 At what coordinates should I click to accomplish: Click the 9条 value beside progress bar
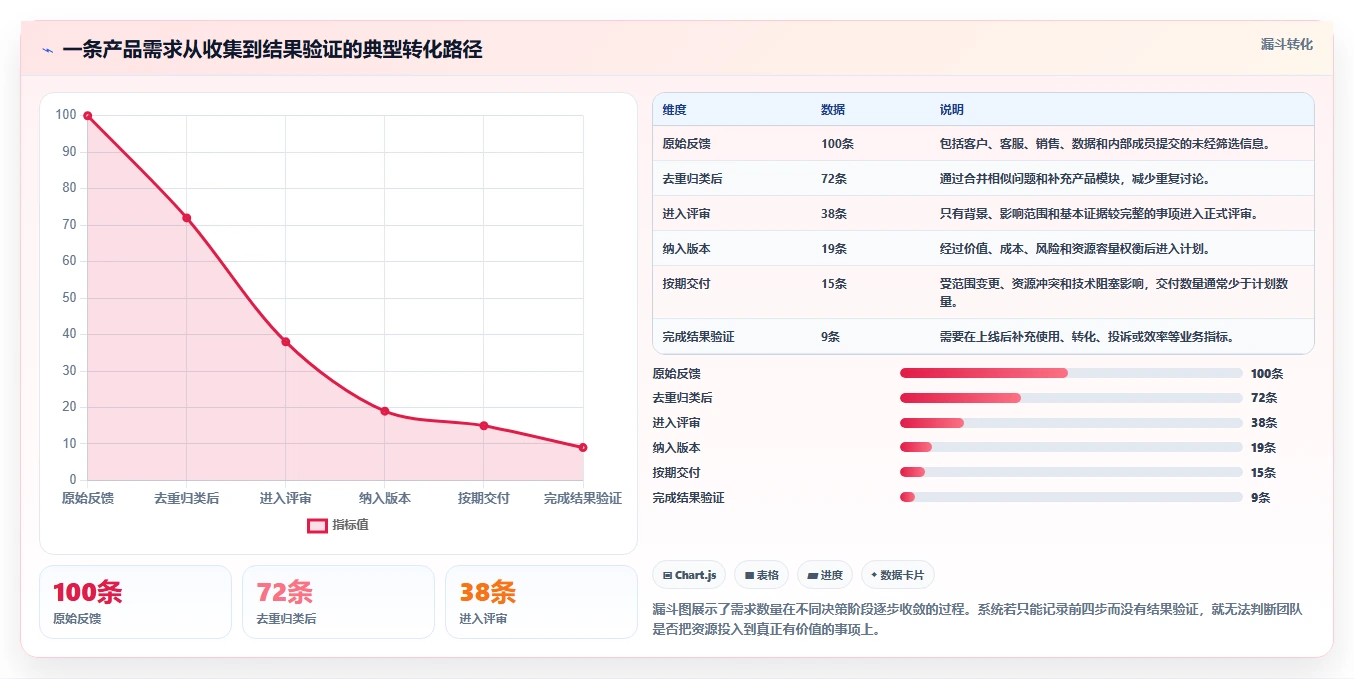[x=1260, y=497]
